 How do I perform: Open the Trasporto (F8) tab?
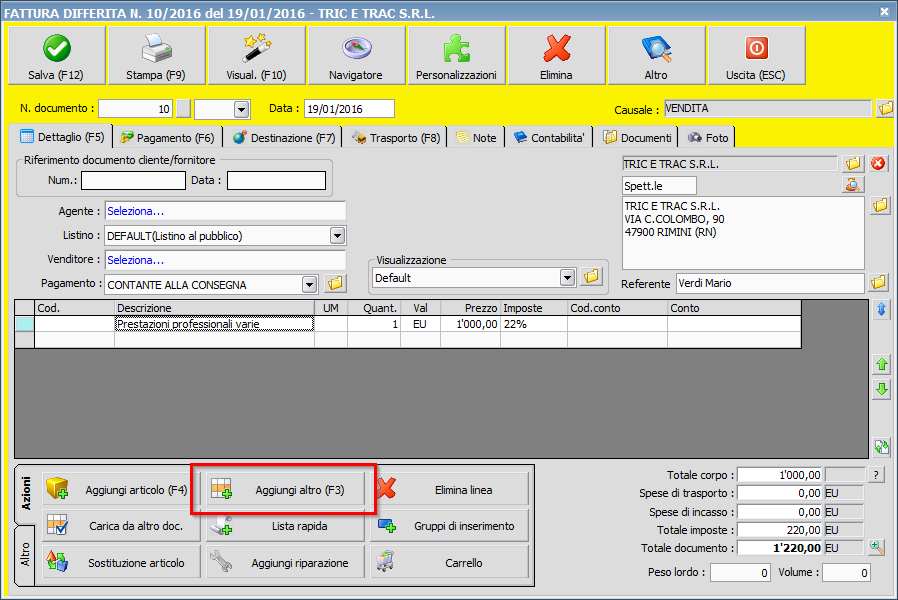396,138
